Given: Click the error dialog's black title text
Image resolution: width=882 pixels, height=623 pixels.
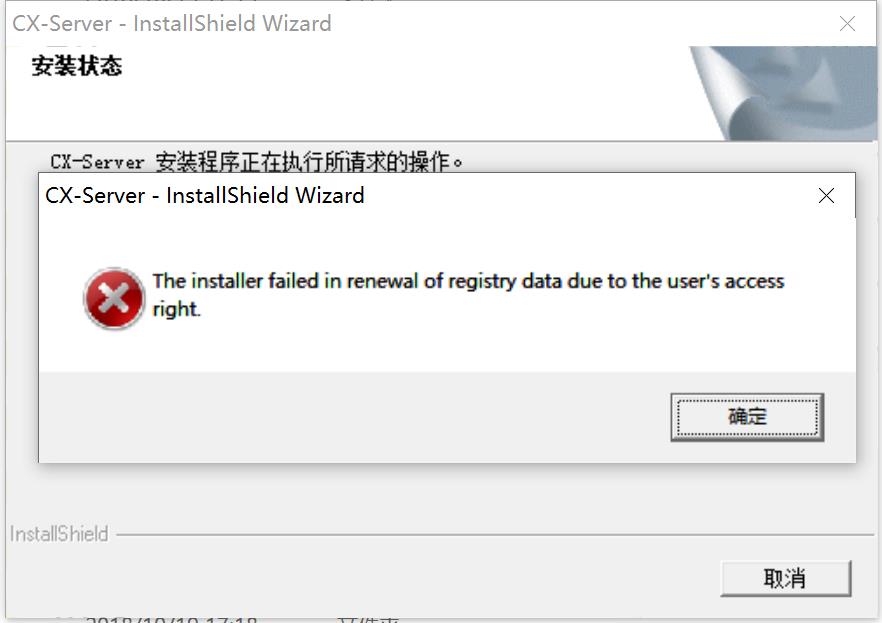Looking at the screenshot, I should click(x=205, y=196).
